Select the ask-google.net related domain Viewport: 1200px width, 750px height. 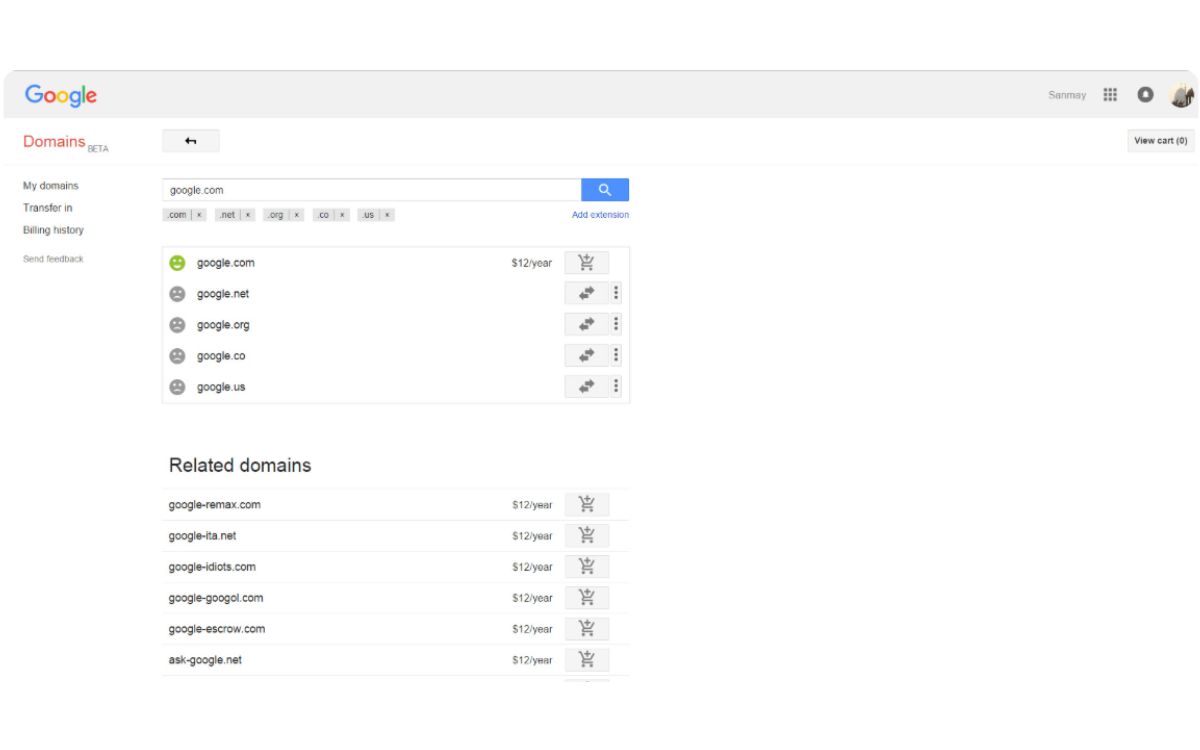click(205, 660)
